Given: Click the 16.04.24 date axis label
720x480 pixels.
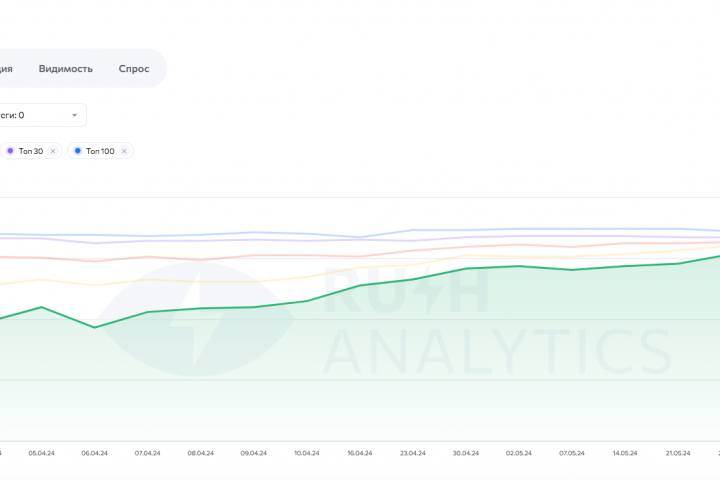Looking at the screenshot, I should pyautogui.click(x=359, y=453).
